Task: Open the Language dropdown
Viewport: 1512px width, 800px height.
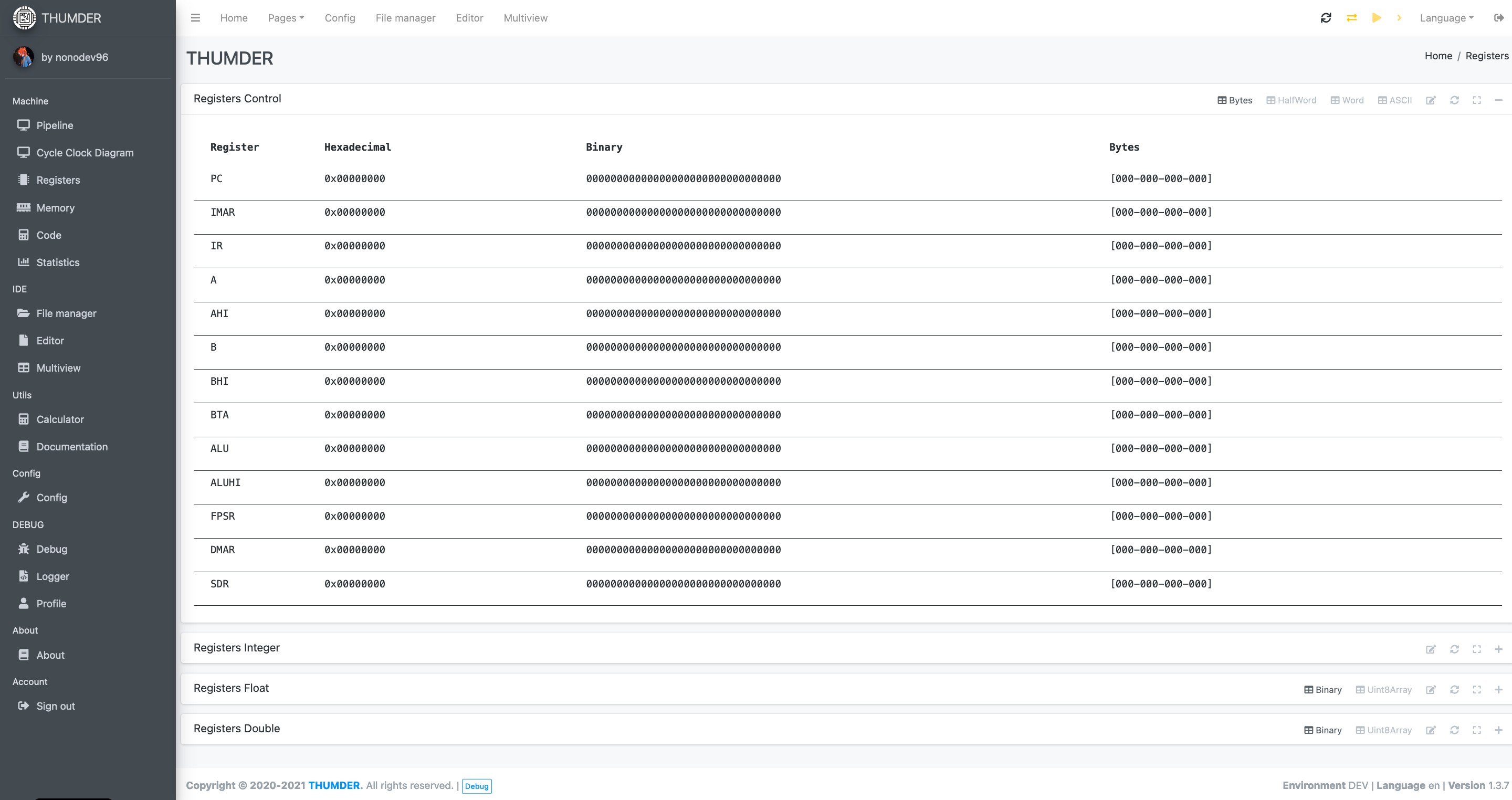Action: (1446, 18)
